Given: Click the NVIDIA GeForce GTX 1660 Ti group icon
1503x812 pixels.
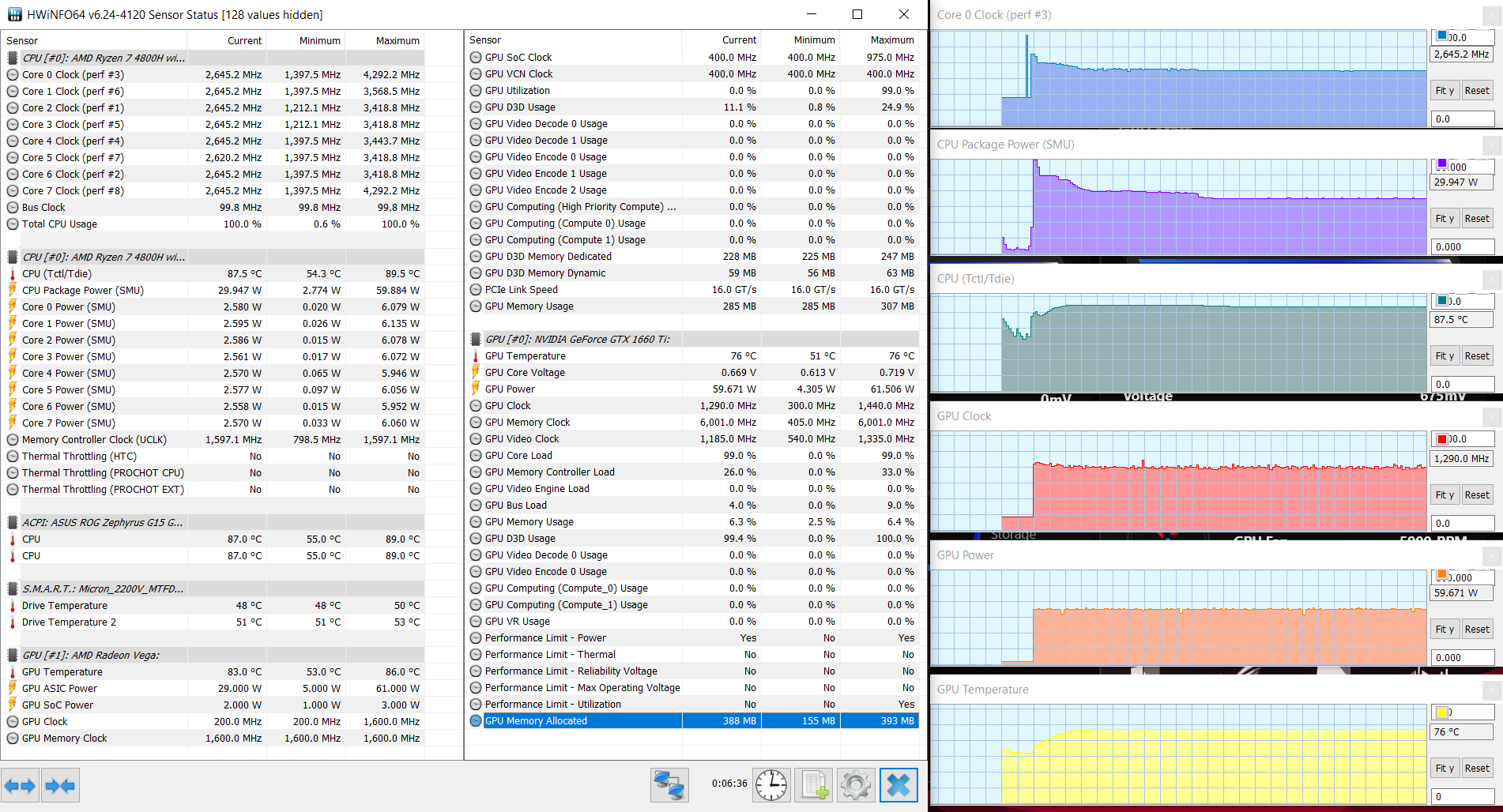Looking at the screenshot, I should pyautogui.click(x=476, y=339).
